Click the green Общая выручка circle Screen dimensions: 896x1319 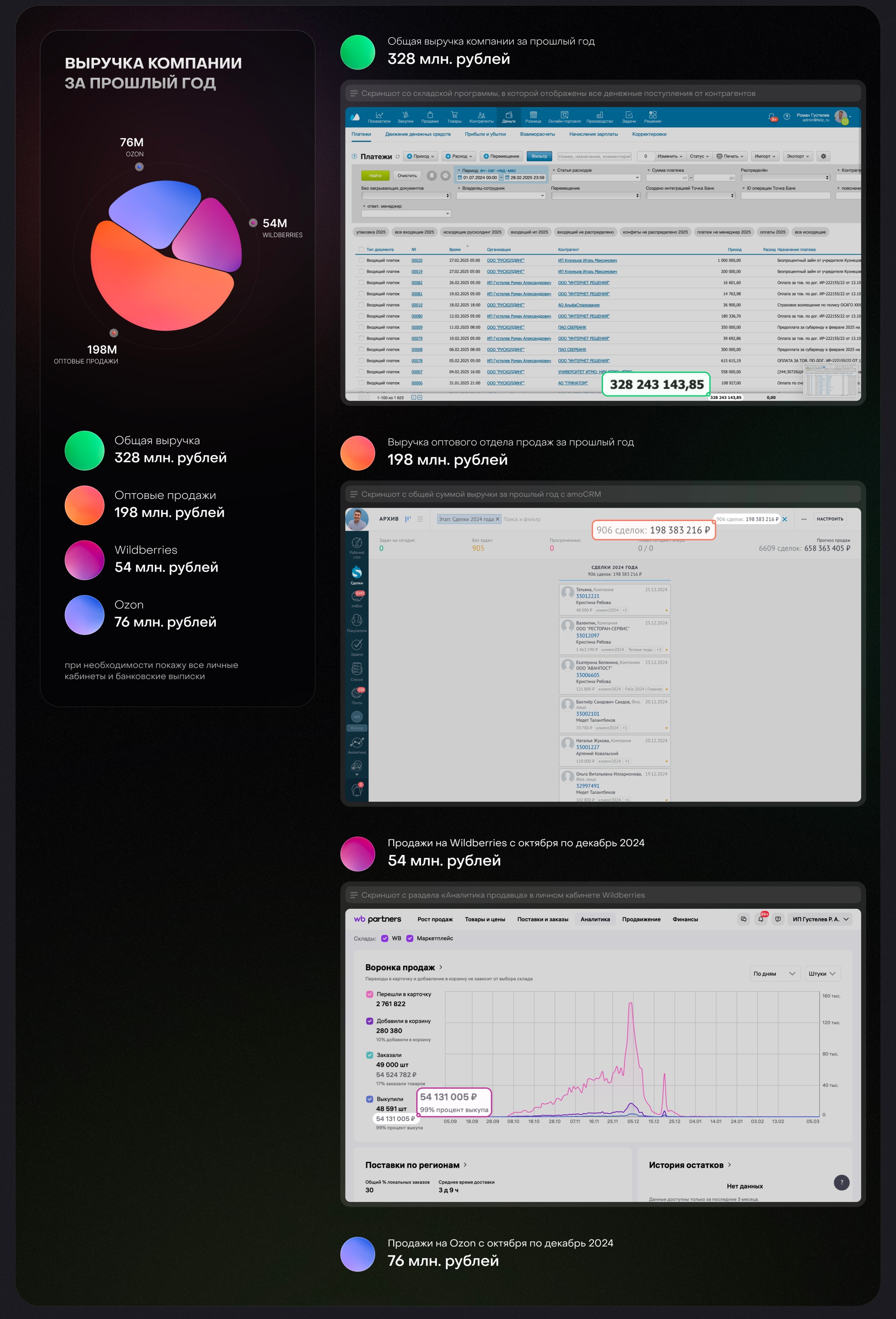click(84, 450)
